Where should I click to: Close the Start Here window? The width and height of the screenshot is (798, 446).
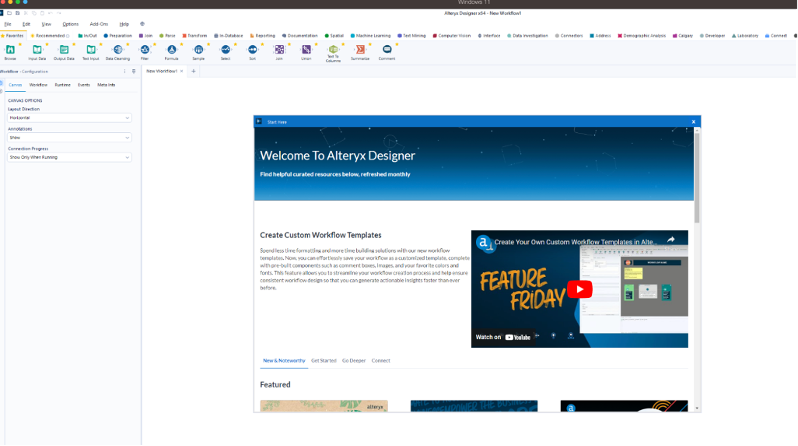click(693, 122)
